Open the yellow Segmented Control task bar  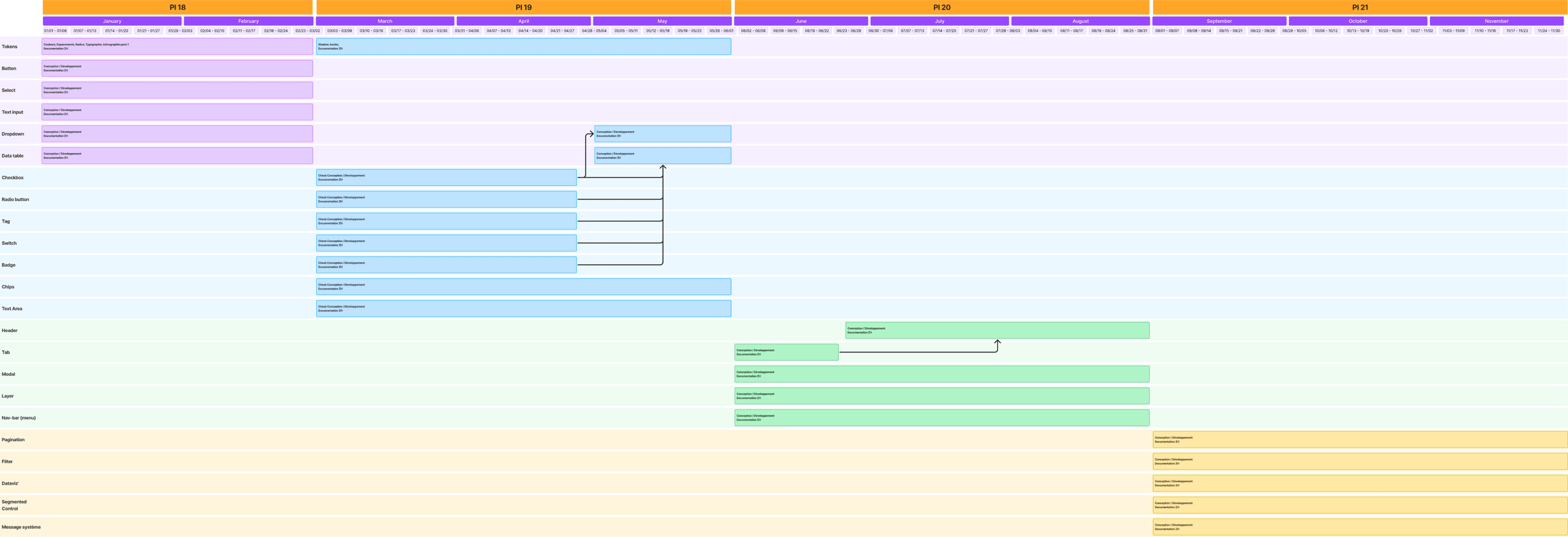pos(1360,505)
